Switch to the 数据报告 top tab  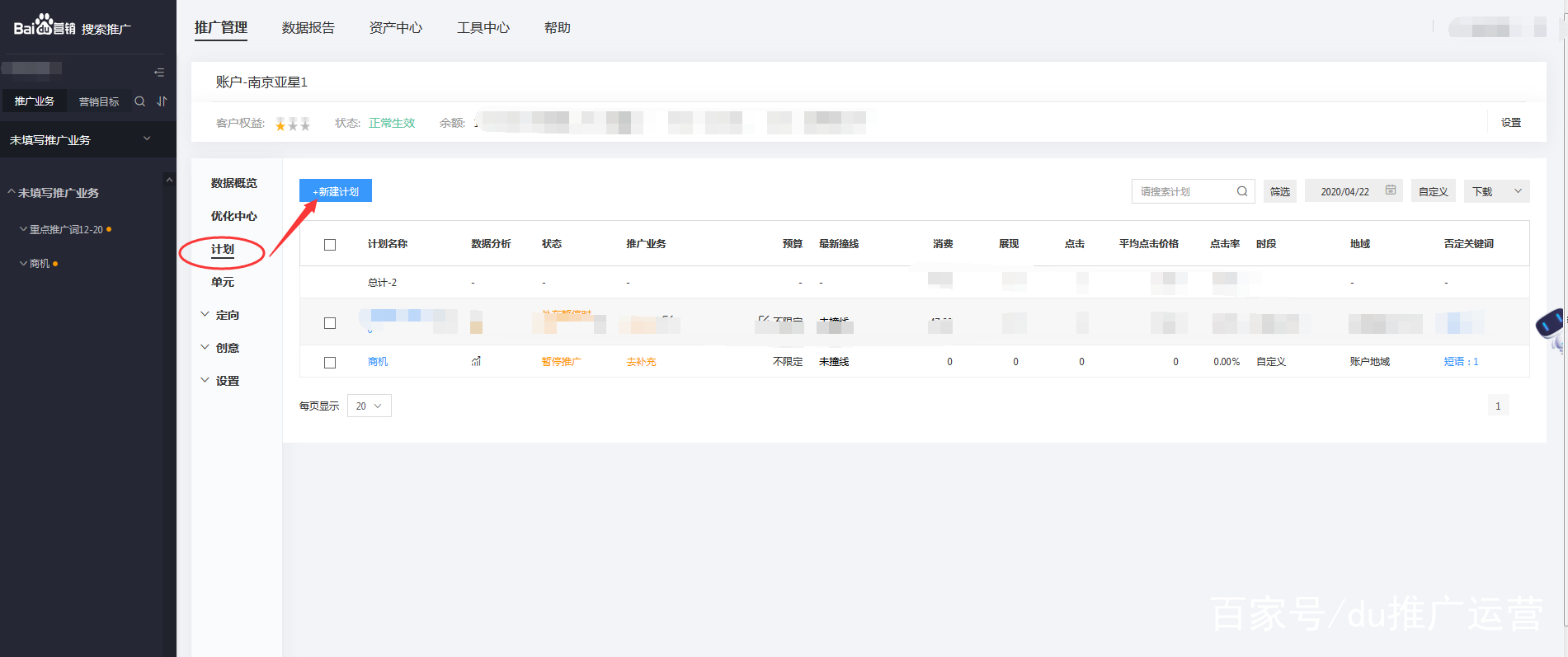pyautogui.click(x=308, y=28)
